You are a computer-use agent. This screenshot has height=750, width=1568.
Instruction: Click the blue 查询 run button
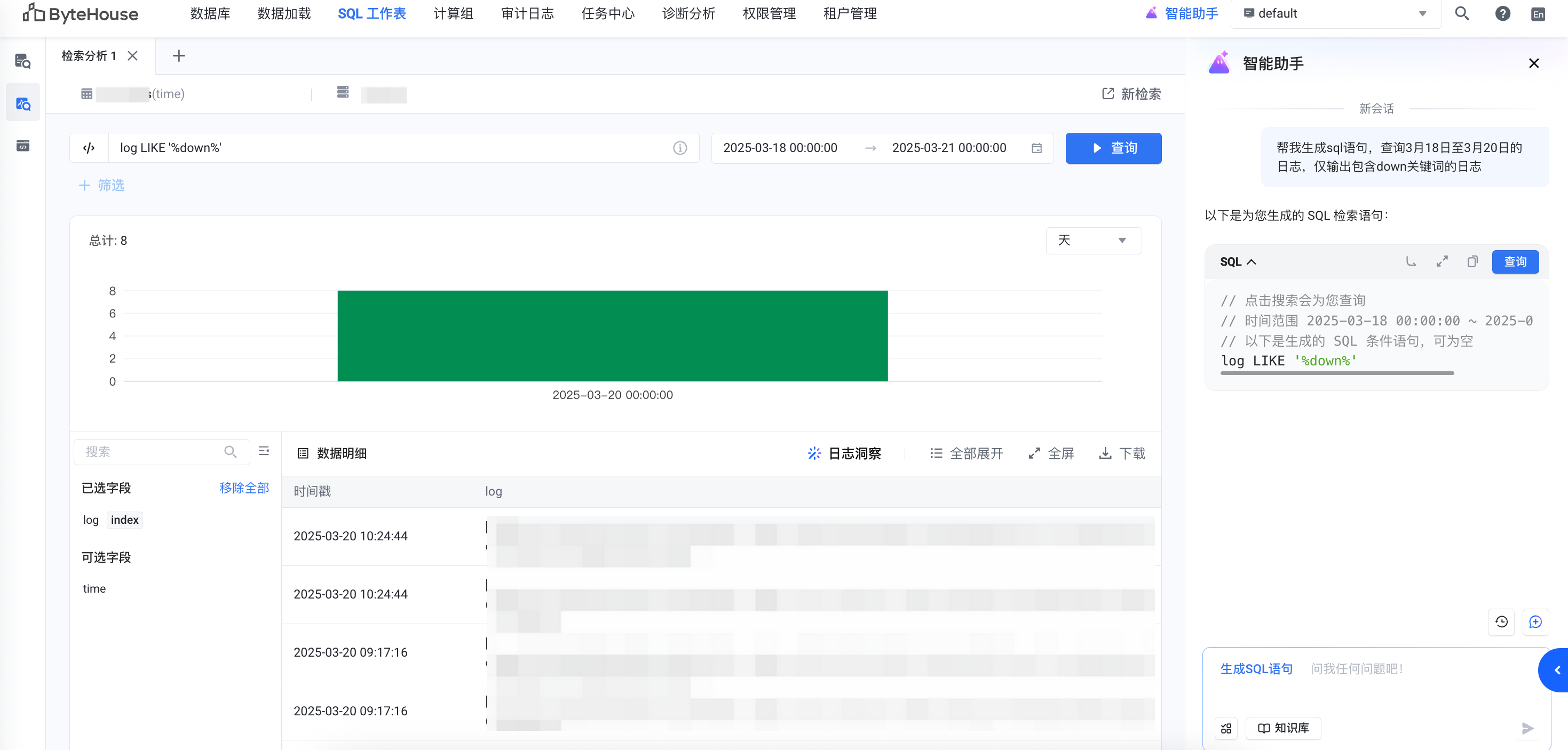point(1113,148)
